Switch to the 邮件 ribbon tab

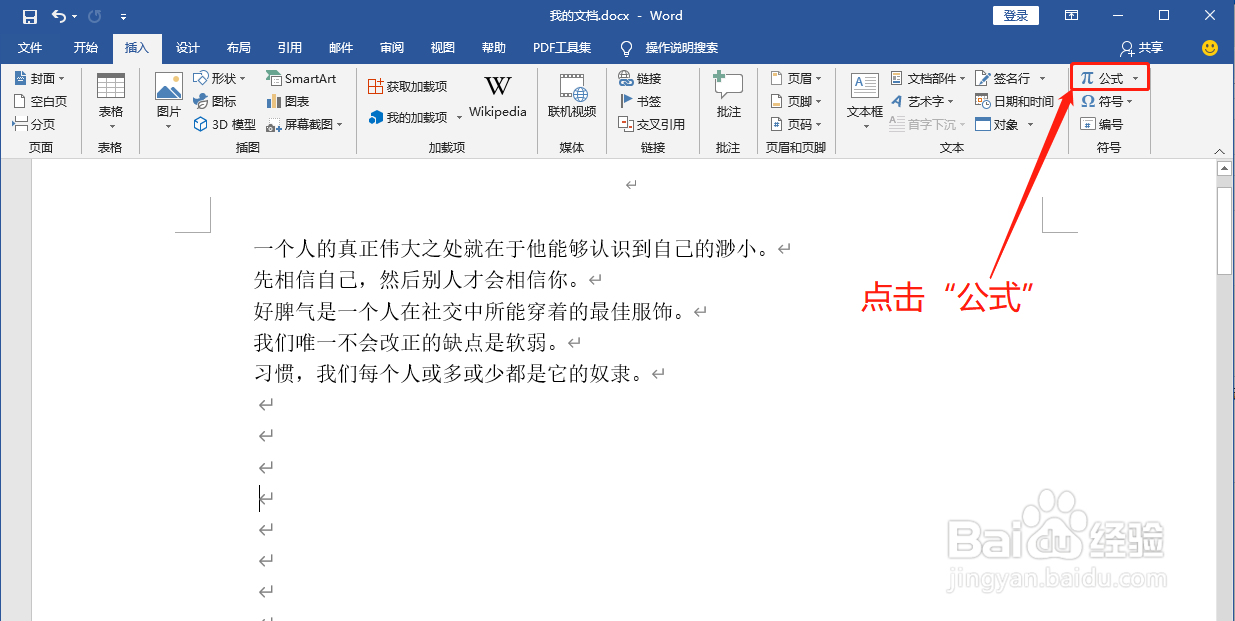click(x=341, y=47)
